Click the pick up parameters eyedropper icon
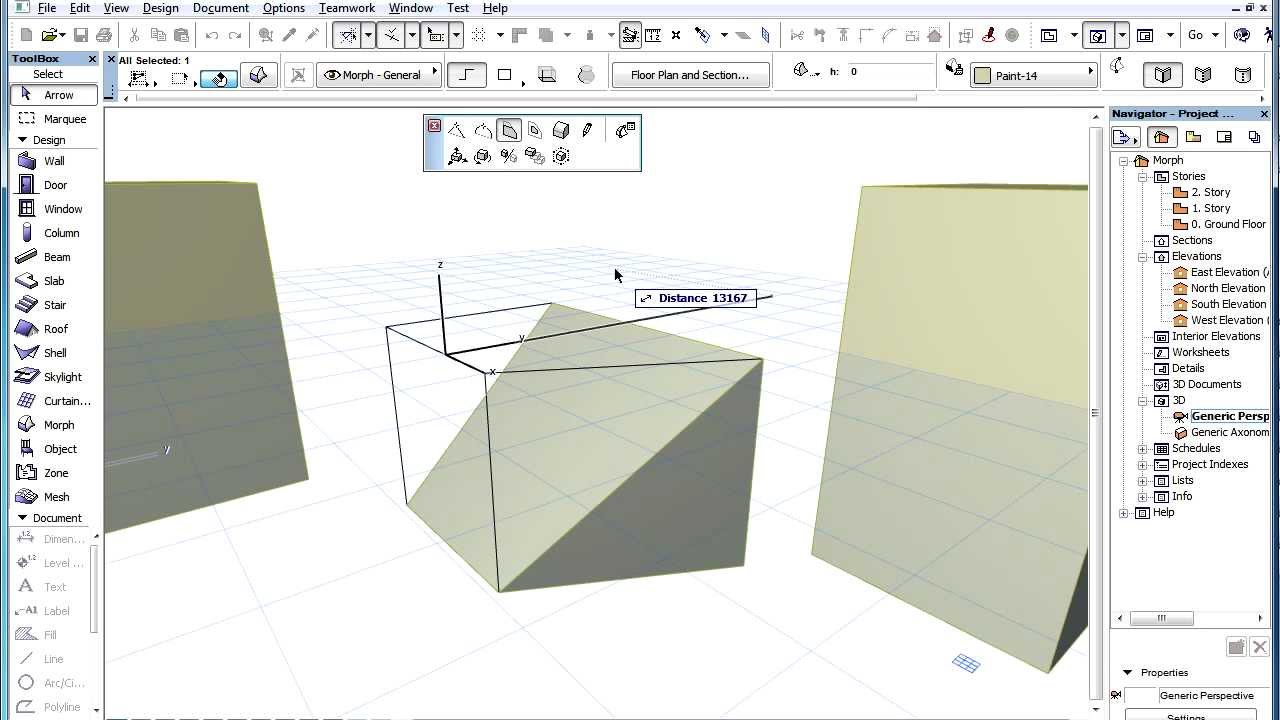Image resolution: width=1280 pixels, height=720 pixels. coord(290,35)
